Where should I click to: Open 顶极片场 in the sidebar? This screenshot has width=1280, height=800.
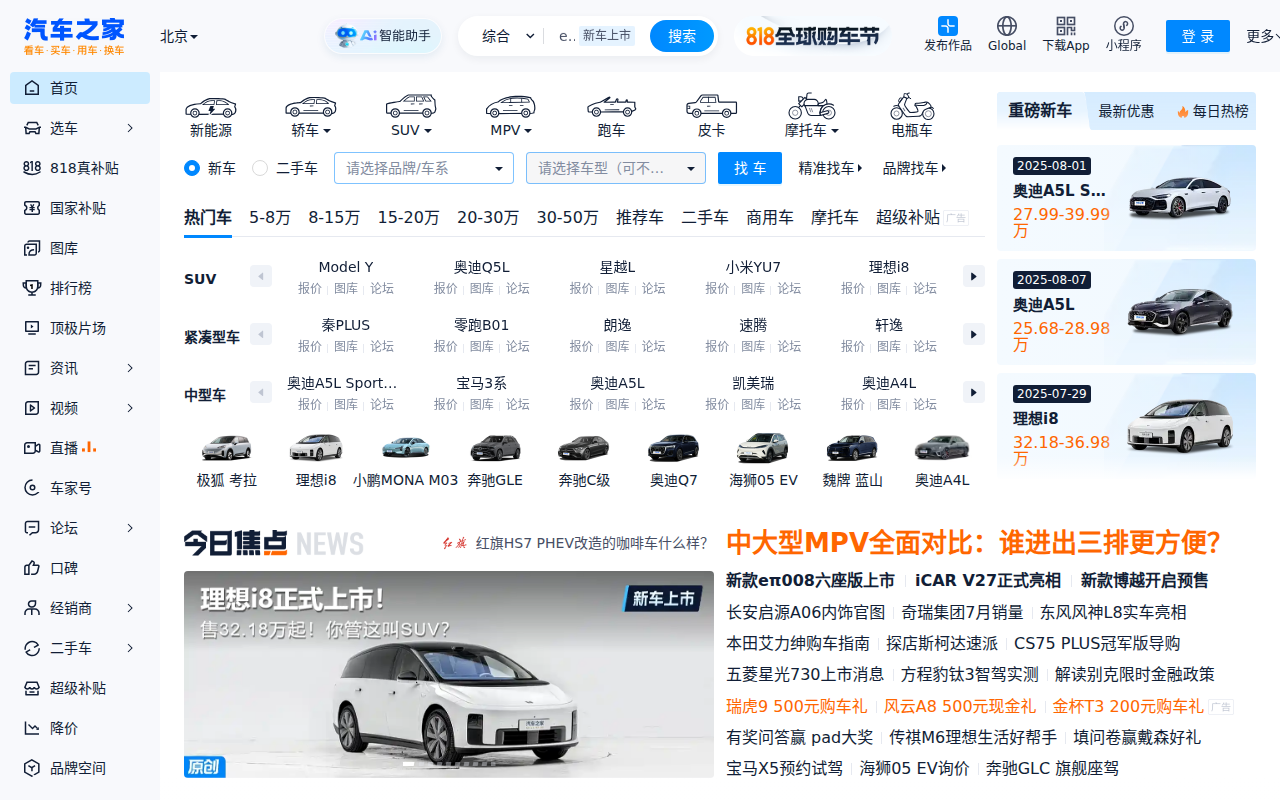[x=80, y=328]
